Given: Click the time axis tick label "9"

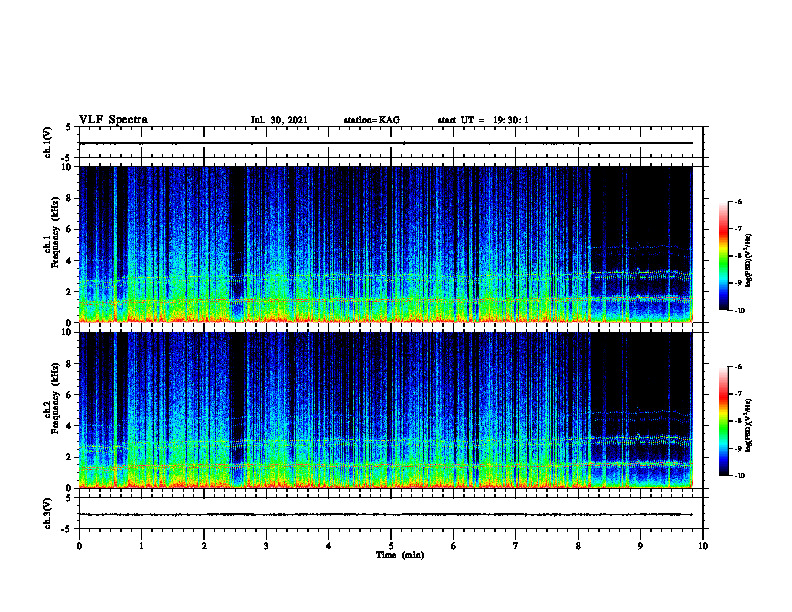Looking at the screenshot, I should [x=640, y=546].
